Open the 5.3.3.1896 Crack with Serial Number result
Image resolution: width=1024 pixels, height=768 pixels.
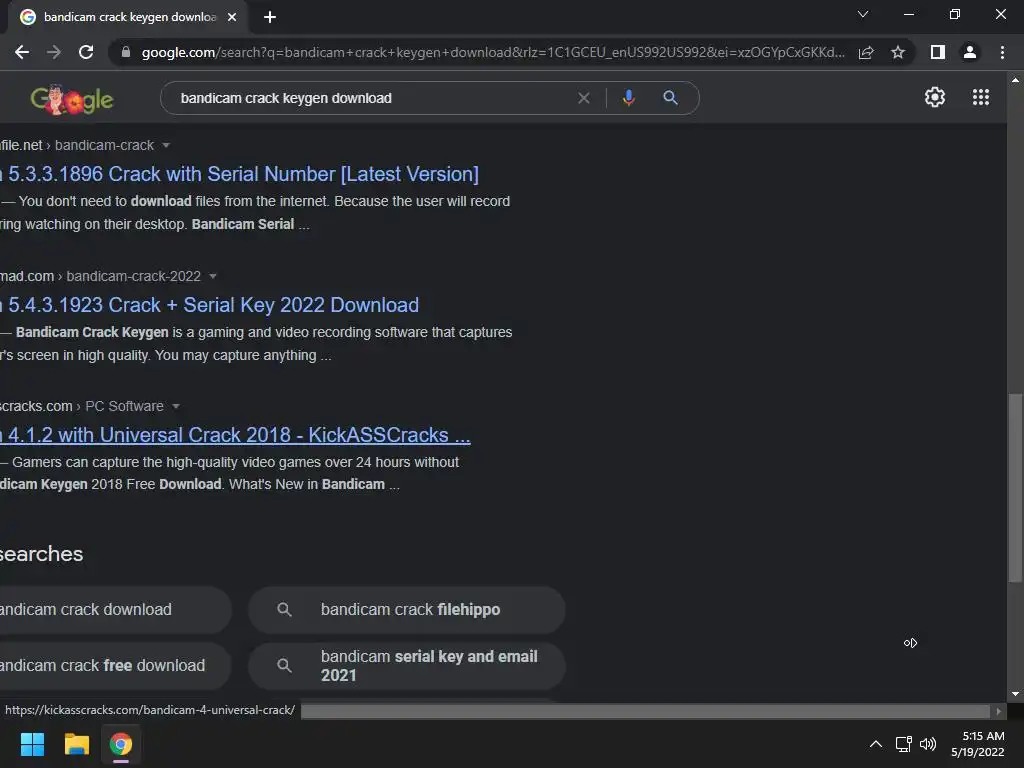click(240, 174)
